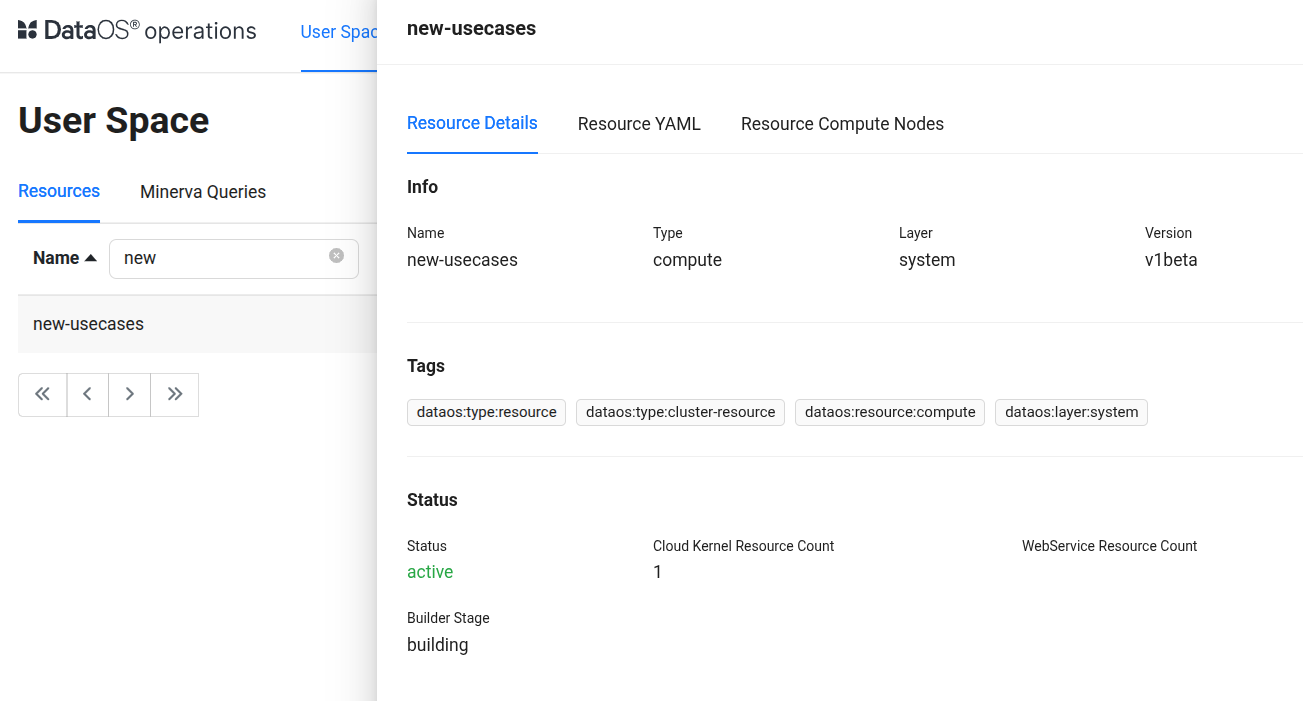
Task: Clear the name search filter
Action: click(x=336, y=256)
